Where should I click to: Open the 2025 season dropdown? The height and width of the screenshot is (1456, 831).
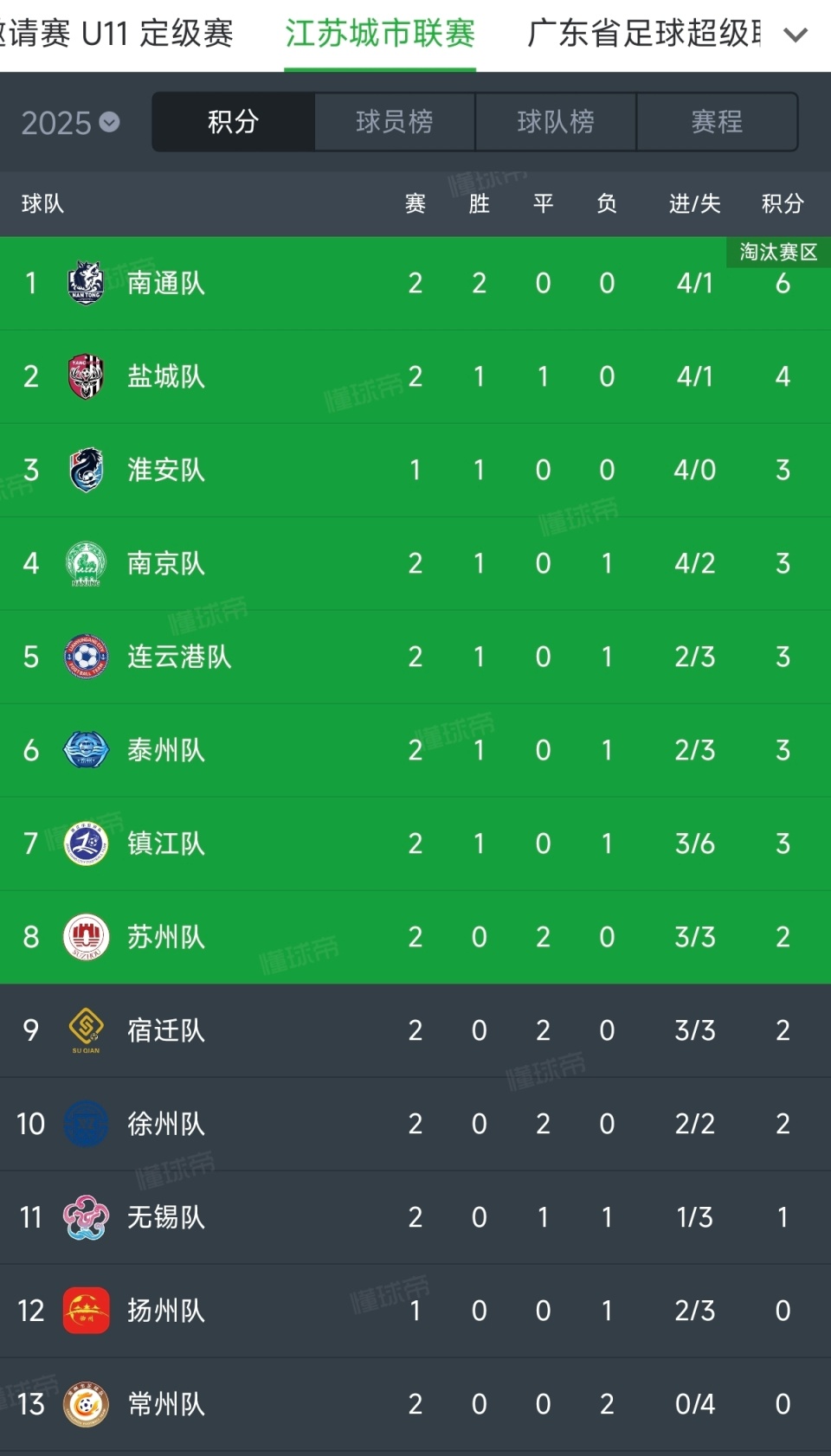coord(70,123)
